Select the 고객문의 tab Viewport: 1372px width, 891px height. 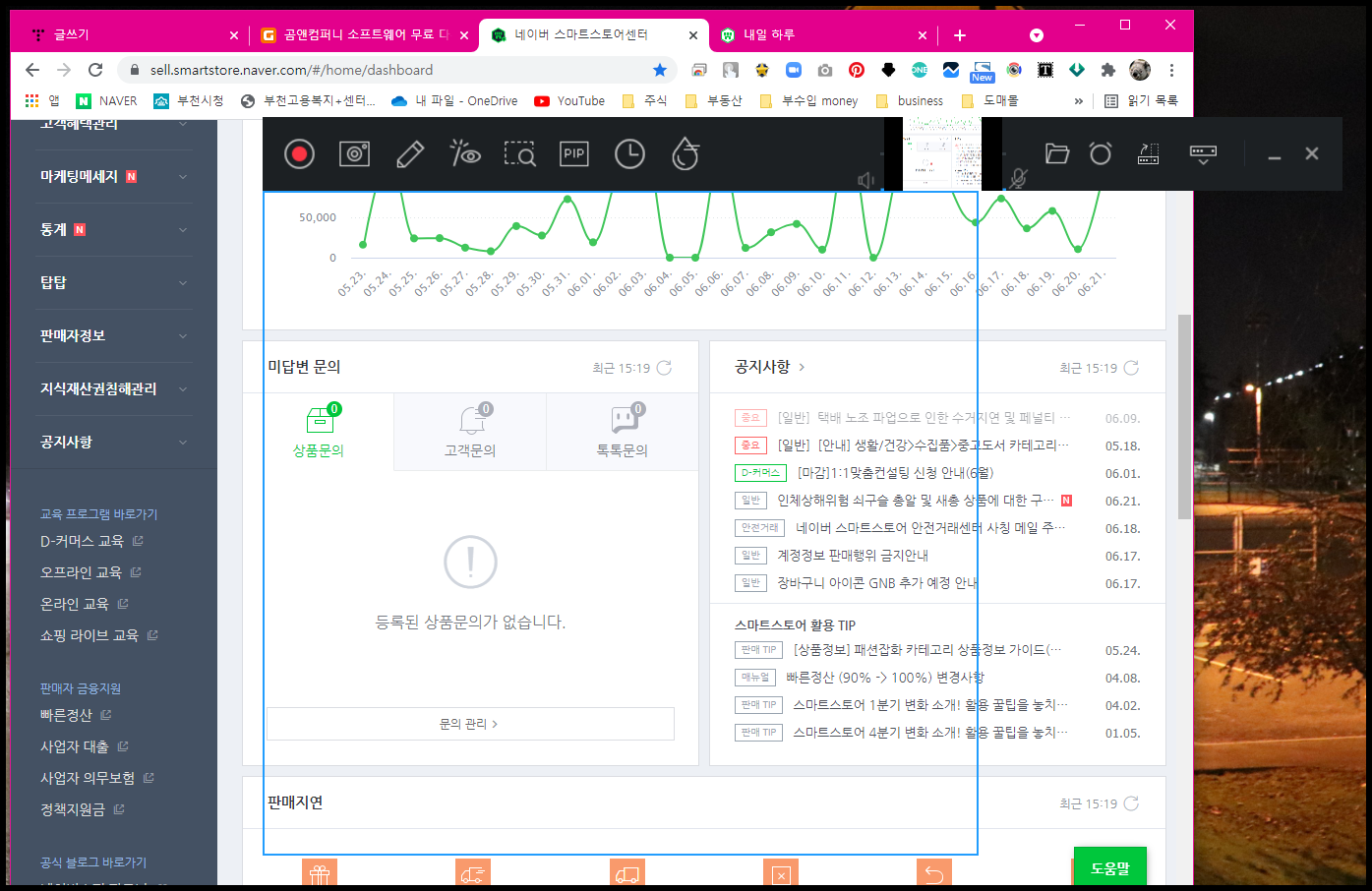[x=470, y=432]
